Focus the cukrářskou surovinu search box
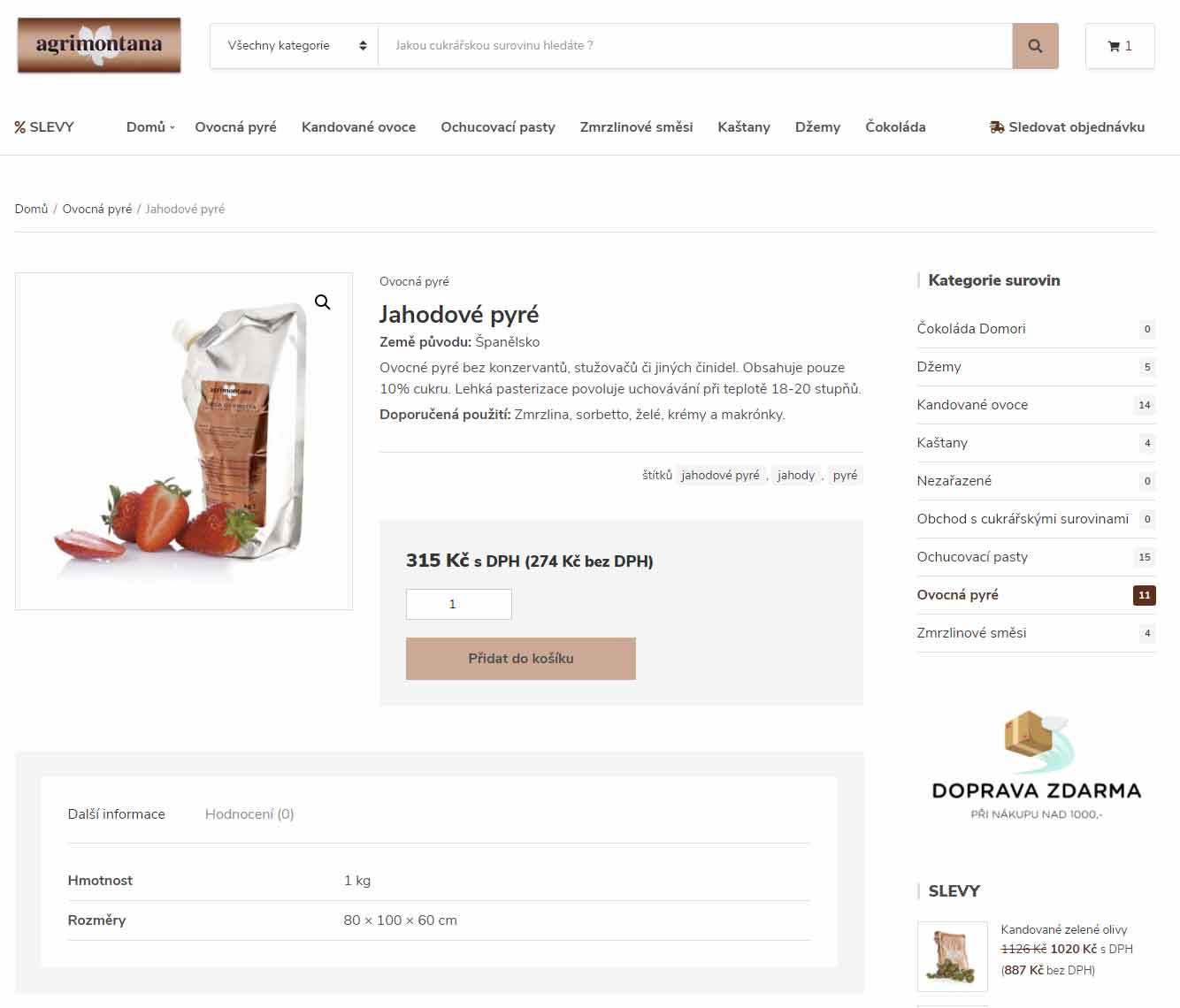Image resolution: width=1180 pixels, height=1008 pixels. [x=695, y=46]
